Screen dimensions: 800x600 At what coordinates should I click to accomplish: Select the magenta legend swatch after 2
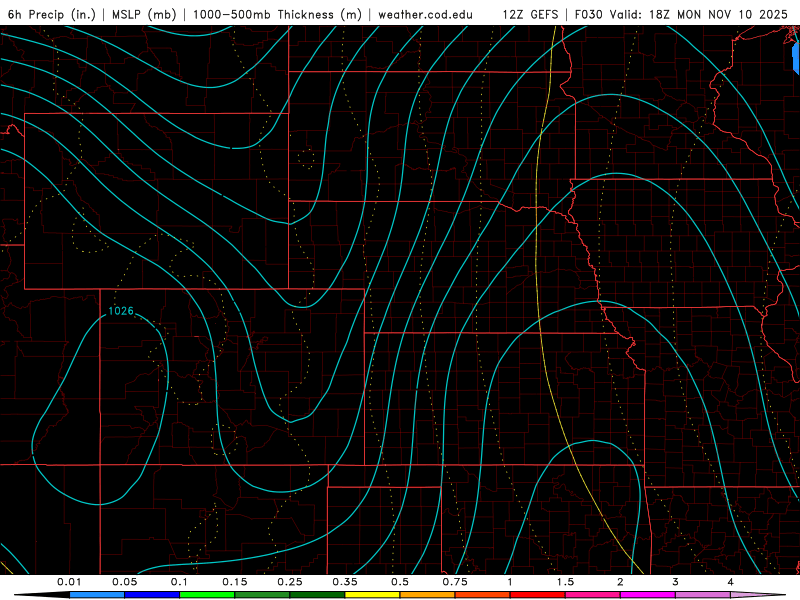pos(648,595)
